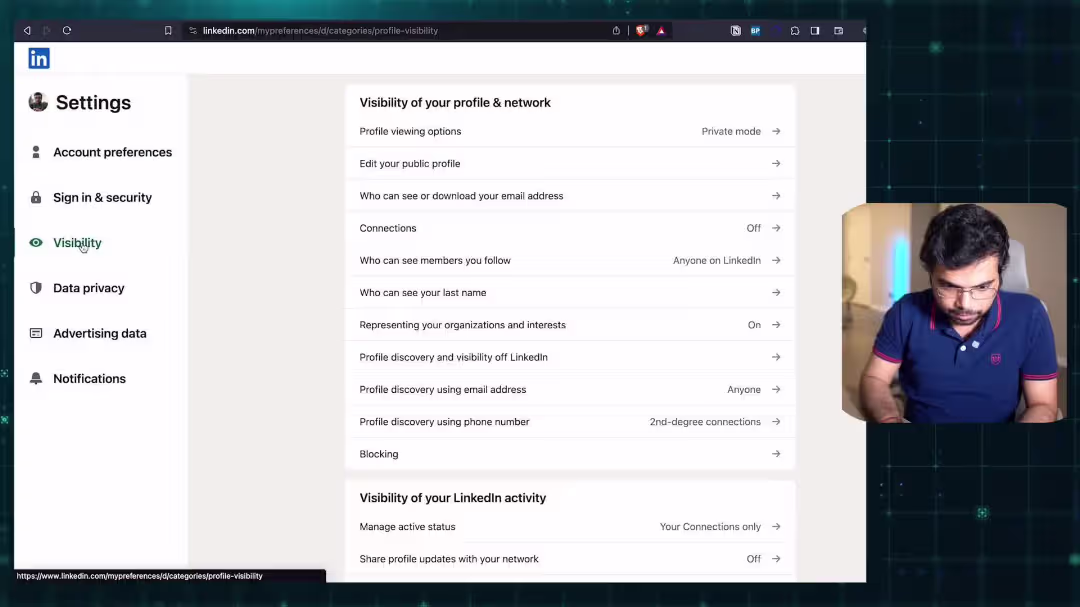Open the Brave Shields lion icon
The height and width of the screenshot is (607, 1080).
pyautogui.click(x=641, y=30)
